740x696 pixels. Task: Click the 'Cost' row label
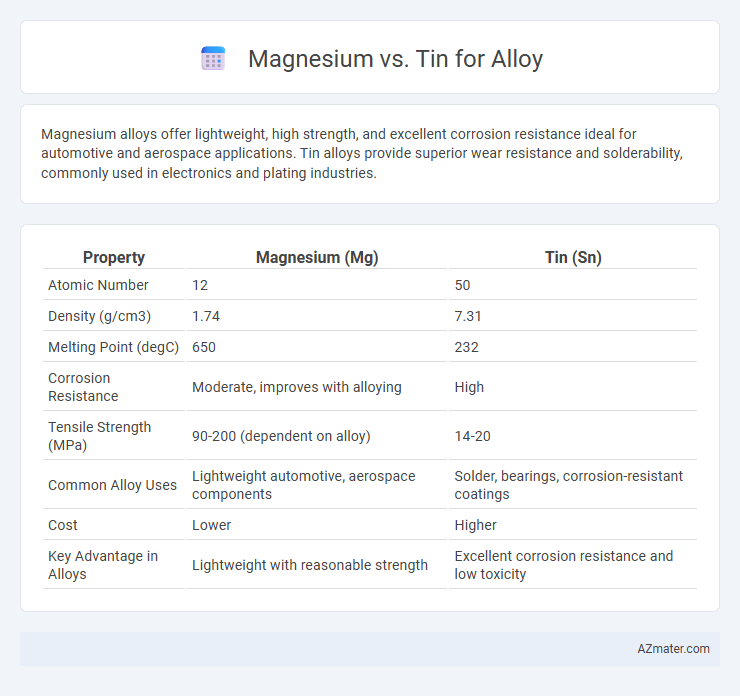63,525
